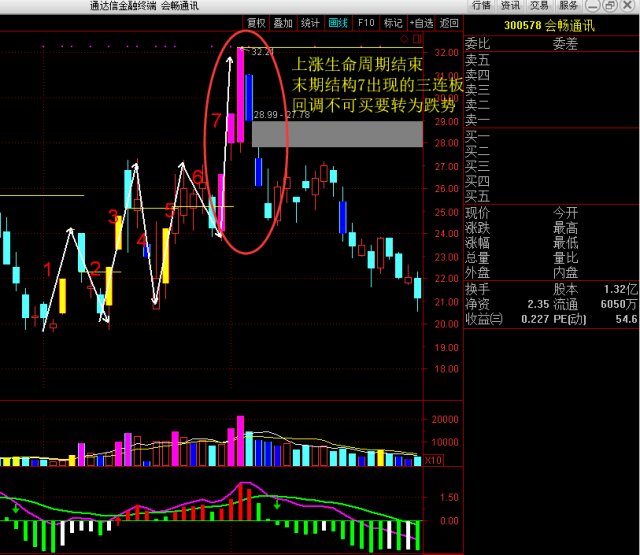Image resolution: width=640 pixels, height=555 pixels.
Task: Click the 32.00 price axis label
Action: pyautogui.click(x=447, y=53)
